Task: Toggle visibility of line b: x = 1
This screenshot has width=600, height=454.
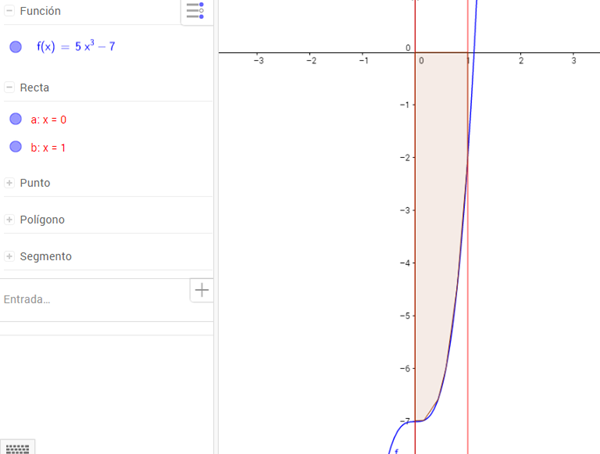Action: (x=16, y=147)
